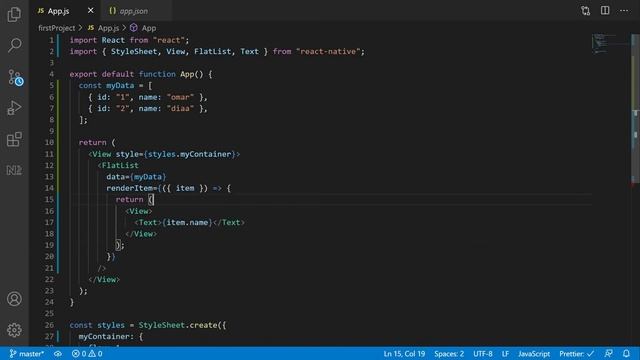
Task: Click the Ln 15, Col 19 position indicator
Action: [x=404, y=353]
